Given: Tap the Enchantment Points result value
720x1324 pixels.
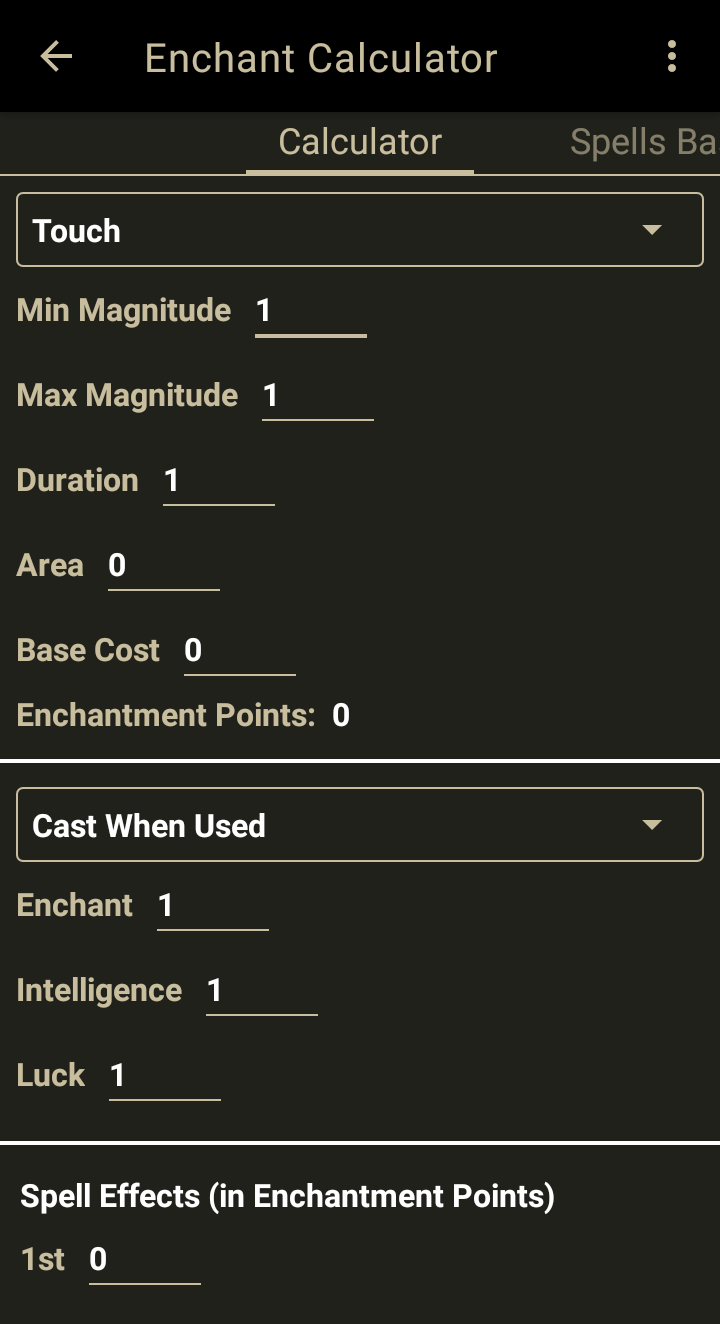Looking at the screenshot, I should tap(341, 716).
